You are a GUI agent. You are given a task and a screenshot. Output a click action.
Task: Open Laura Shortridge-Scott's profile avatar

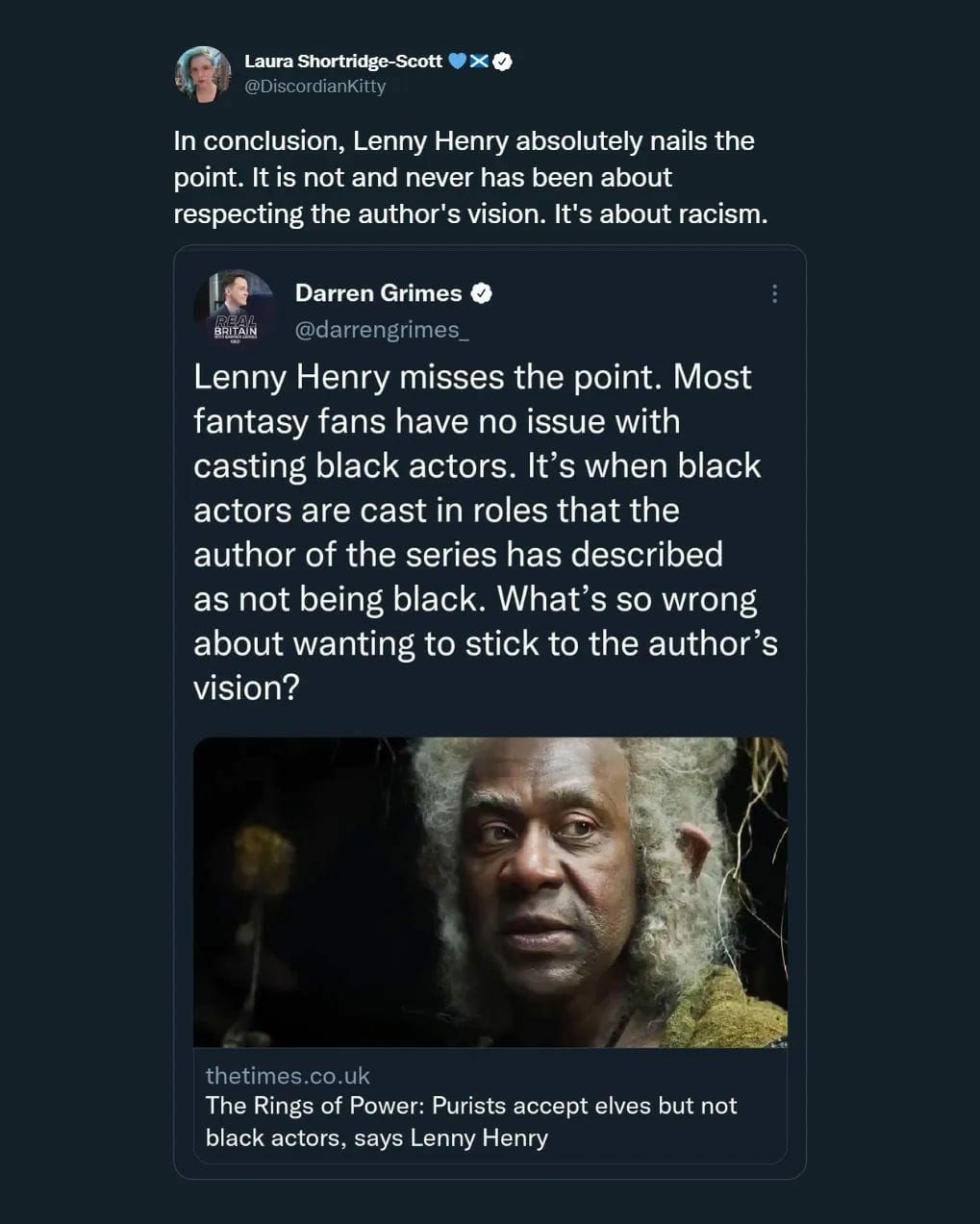203,74
